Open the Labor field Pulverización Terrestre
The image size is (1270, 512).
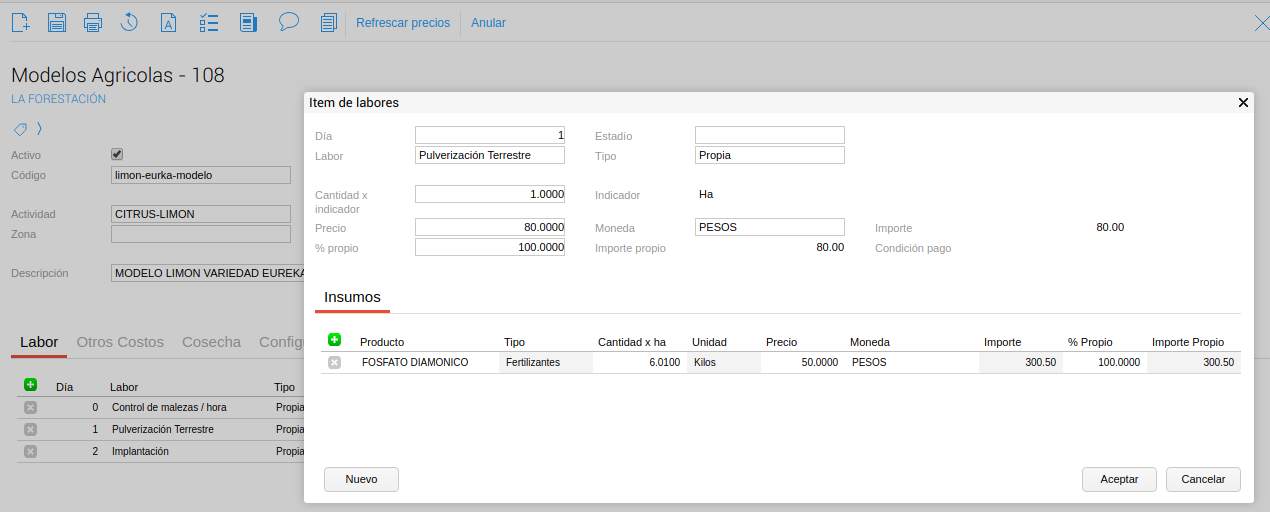(489, 155)
